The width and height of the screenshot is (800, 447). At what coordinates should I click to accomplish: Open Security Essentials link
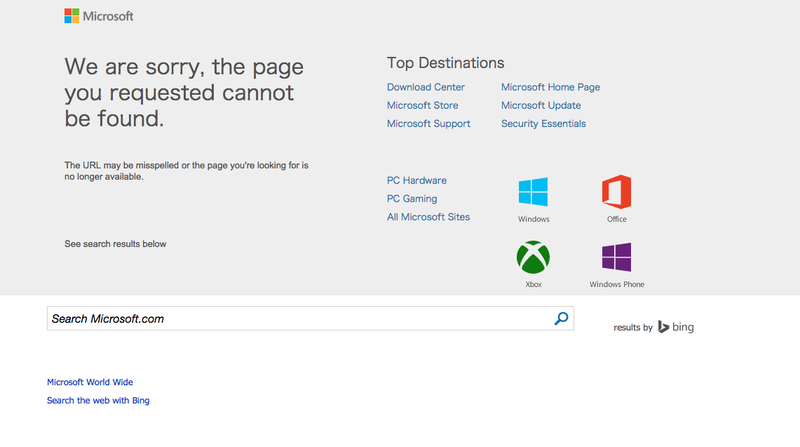point(543,124)
